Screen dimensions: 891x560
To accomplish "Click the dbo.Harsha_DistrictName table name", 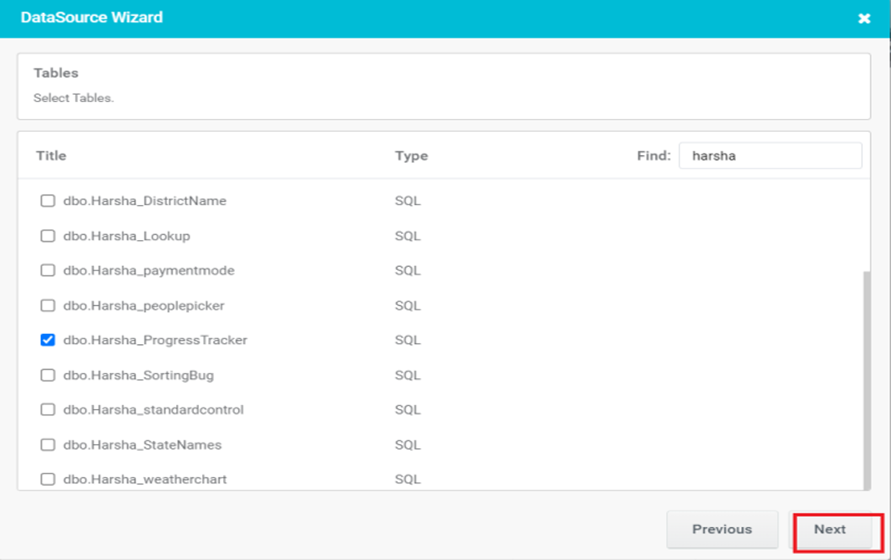I will 145,201.
